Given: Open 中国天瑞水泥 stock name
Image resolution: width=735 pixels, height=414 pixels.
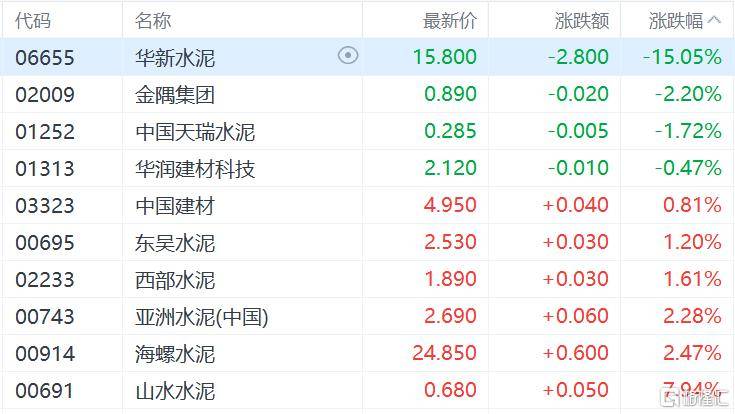Looking at the screenshot, I should pyautogui.click(x=195, y=132).
